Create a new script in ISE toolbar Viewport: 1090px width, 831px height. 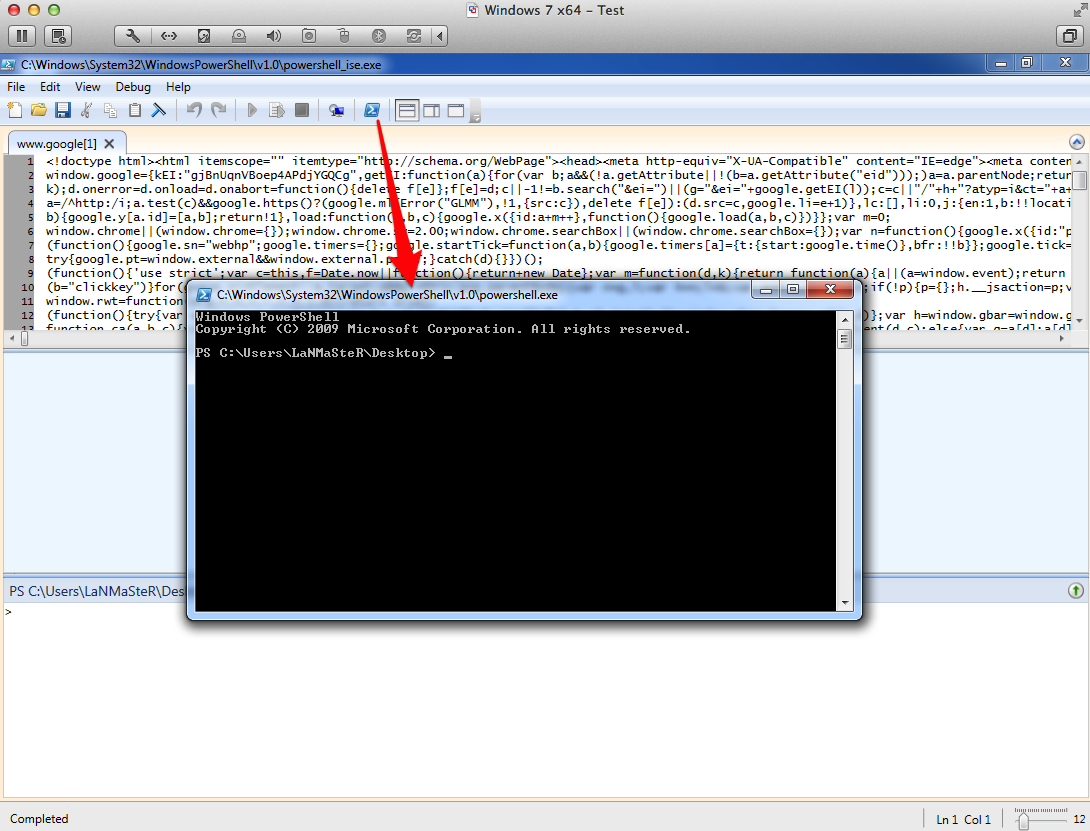[x=15, y=110]
